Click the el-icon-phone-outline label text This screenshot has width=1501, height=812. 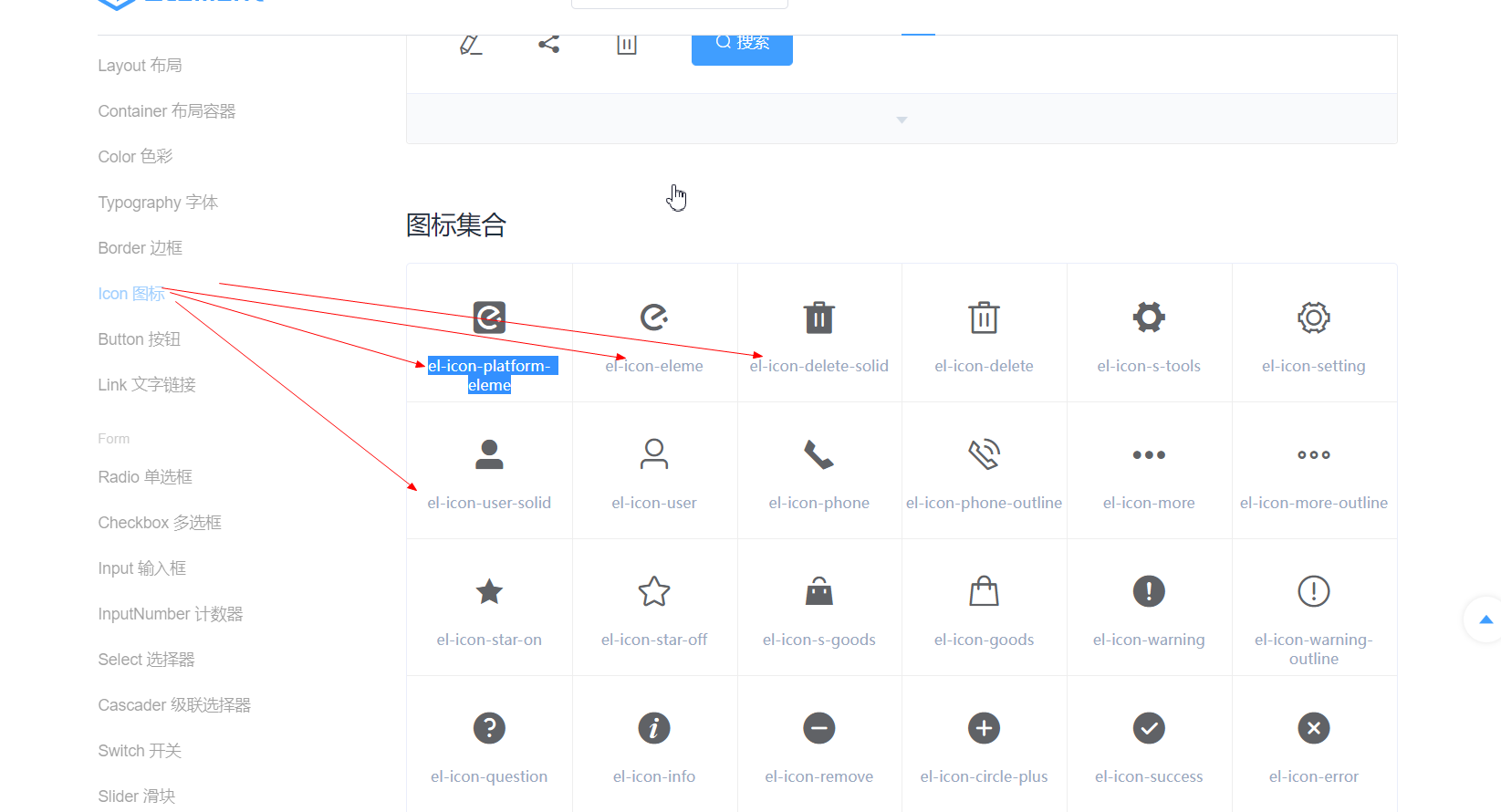coord(984,503)
